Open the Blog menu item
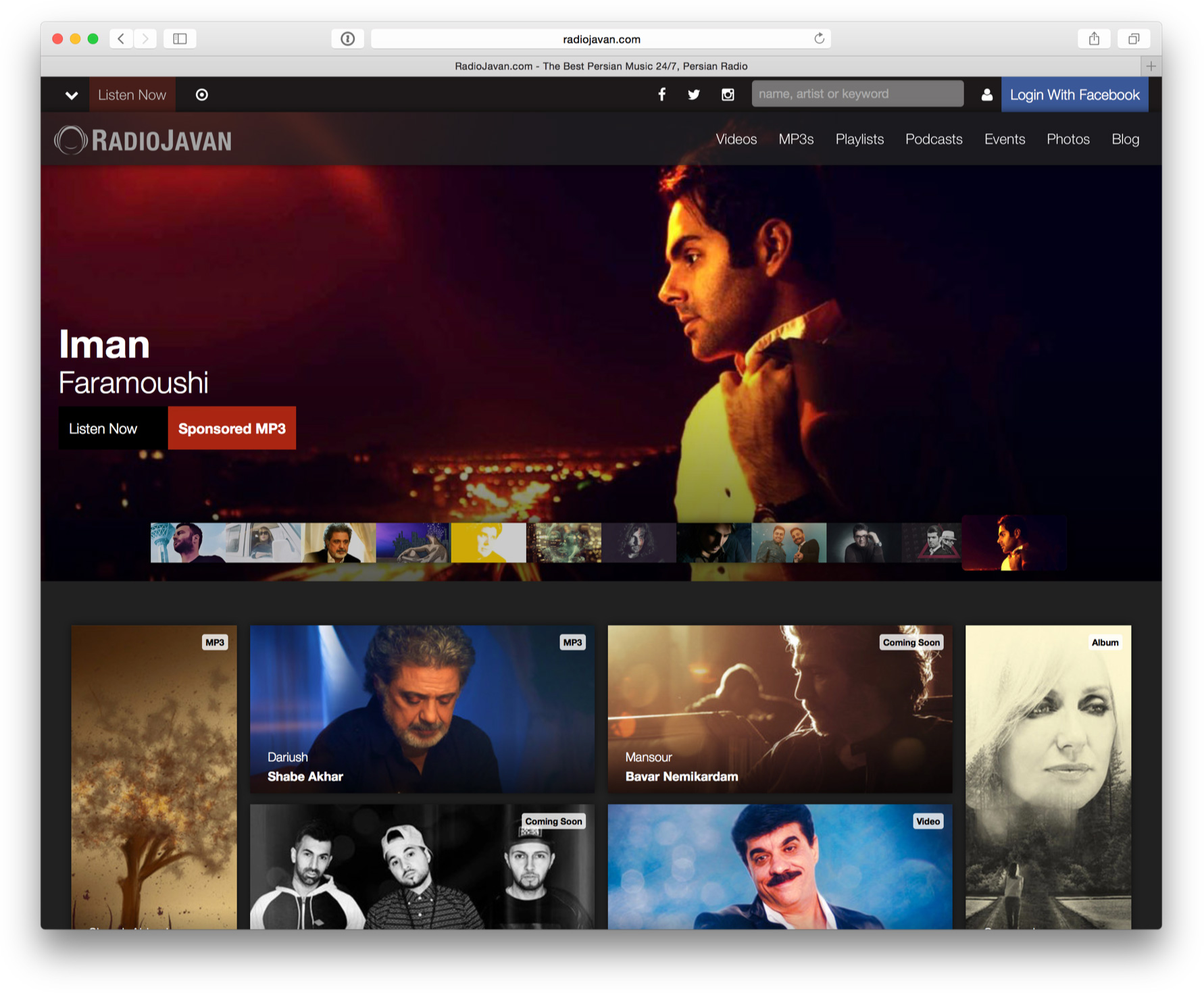 click(x=1126, y=139)
